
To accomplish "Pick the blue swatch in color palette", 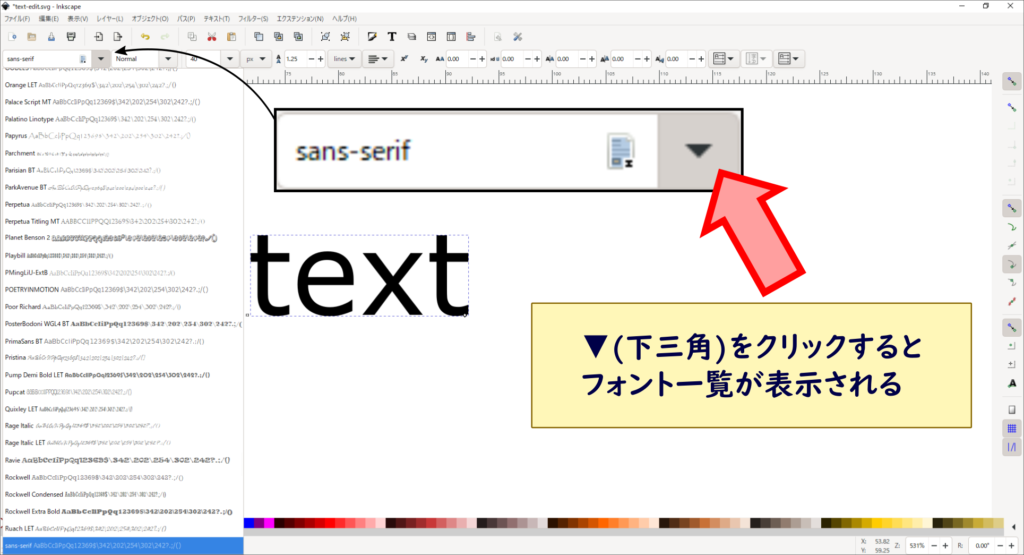I will coord(248,523).
